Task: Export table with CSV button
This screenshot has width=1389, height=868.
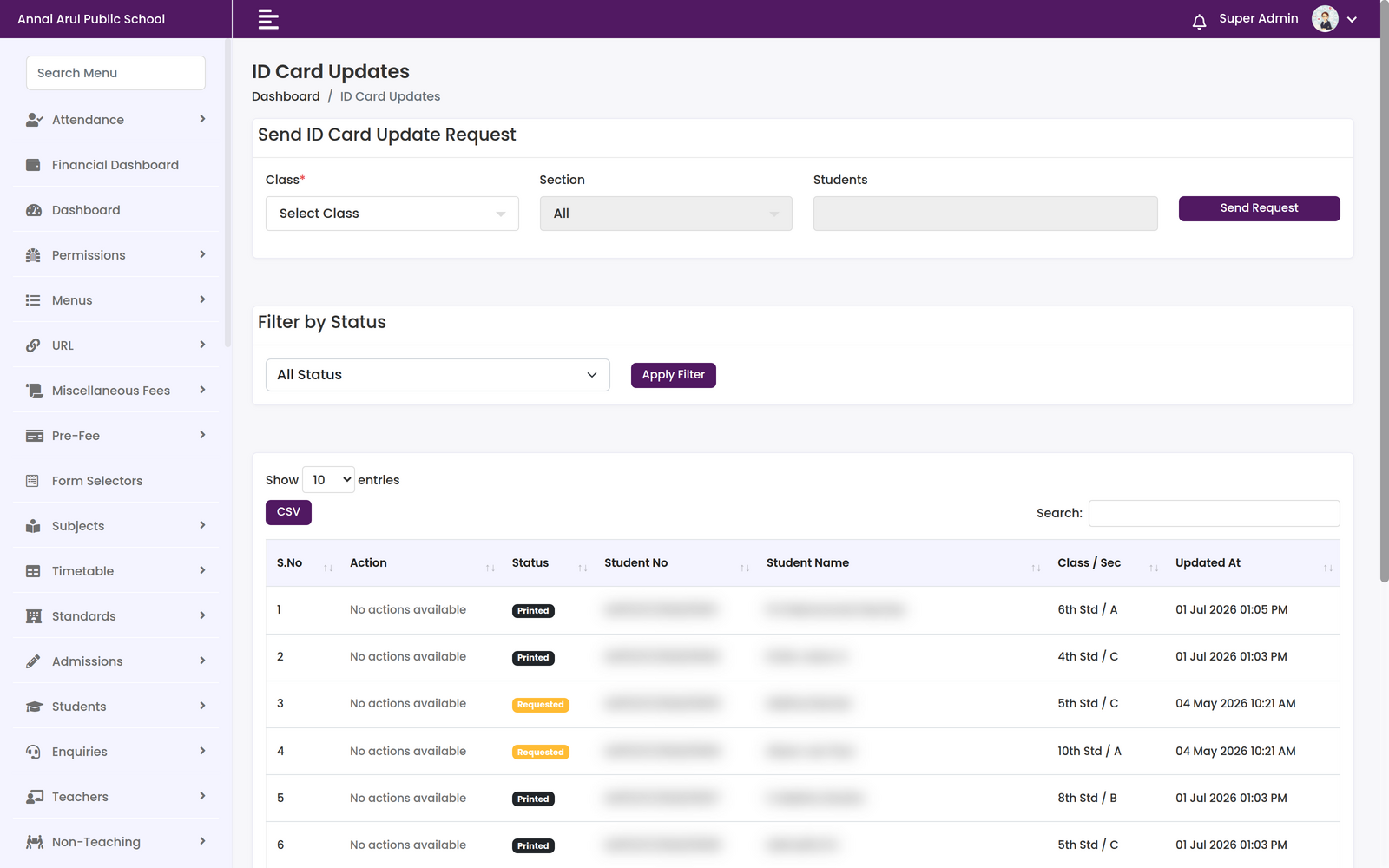Action: click(288, 512)
